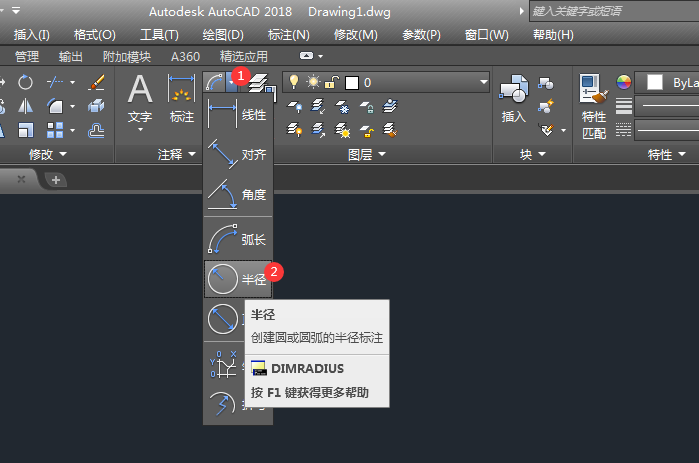Image resolution: width=699 pixels, height=463 pixels.
Task: Click the Make Current layer icon
Action: [390, 107]
